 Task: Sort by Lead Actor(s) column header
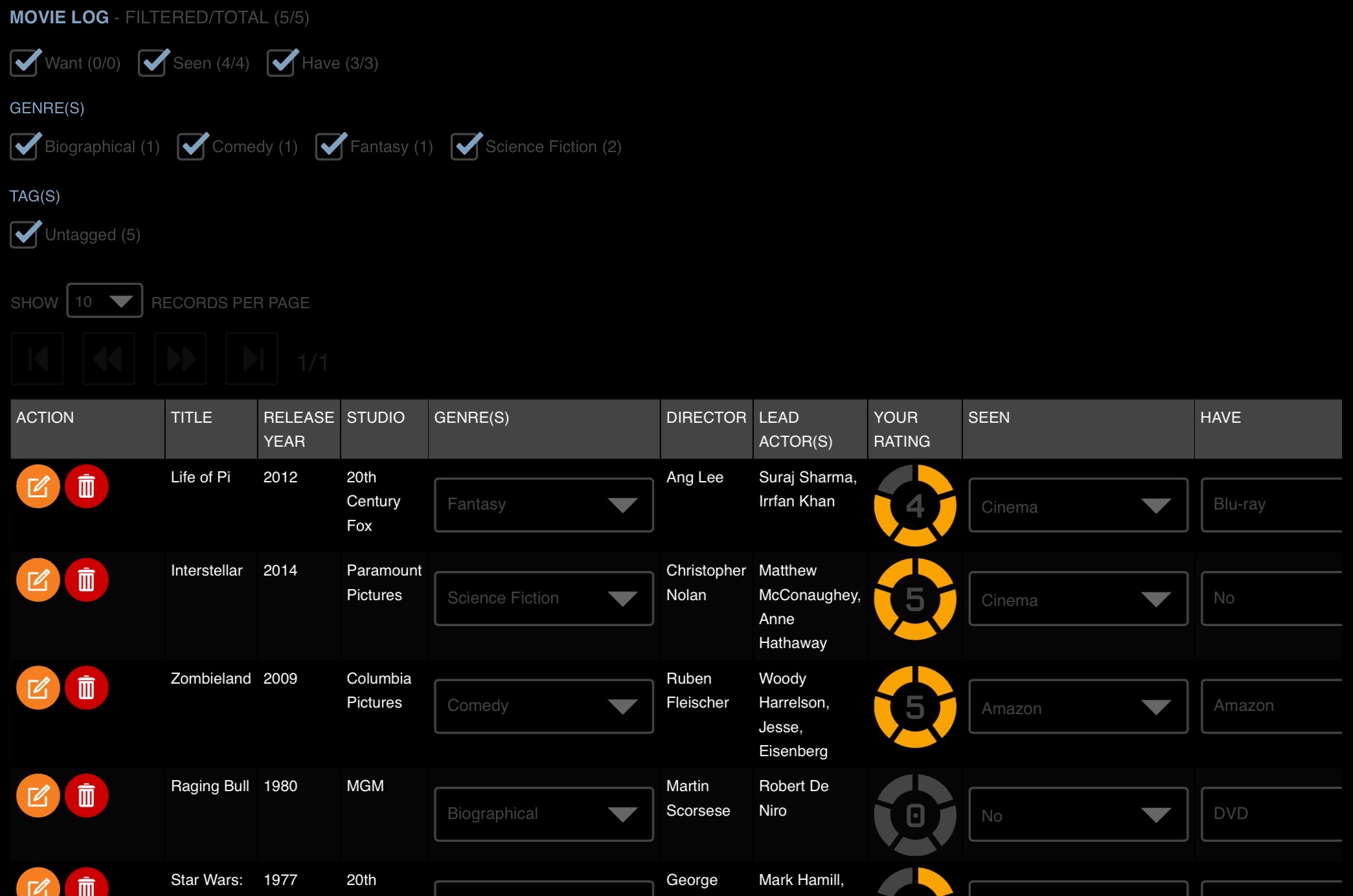[x=810, y=429]
